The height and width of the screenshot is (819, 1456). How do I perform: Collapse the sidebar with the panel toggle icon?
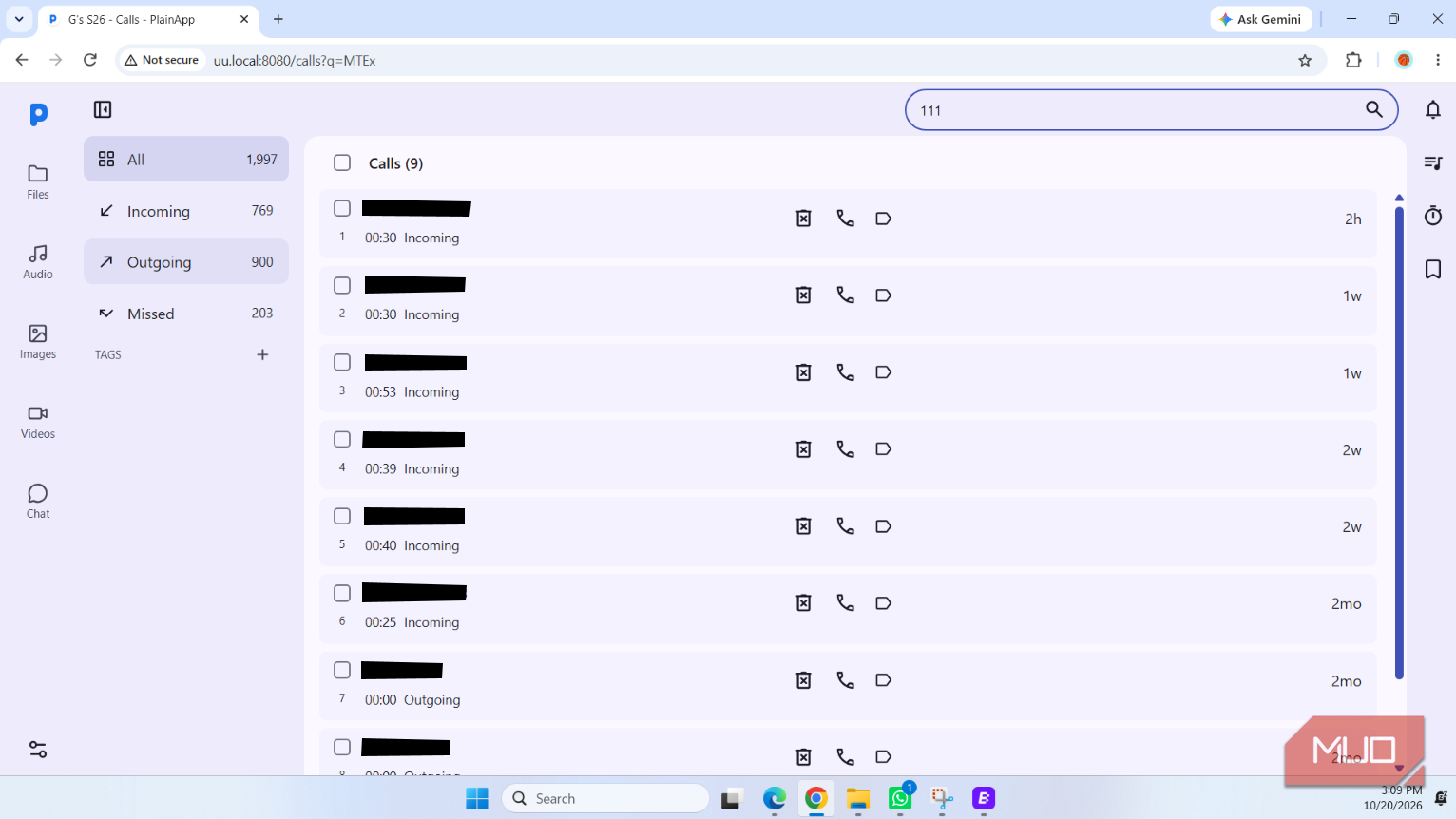(103, 110)
